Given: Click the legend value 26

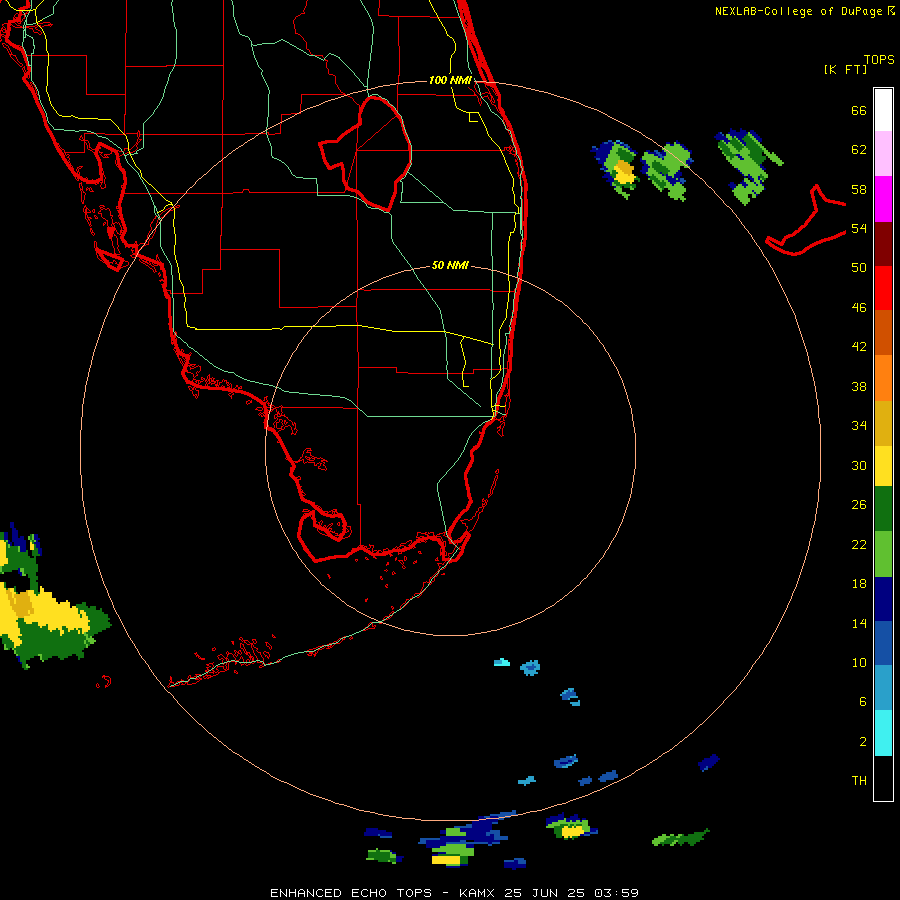Looking at the screenshot, I should tap(859, 505).
